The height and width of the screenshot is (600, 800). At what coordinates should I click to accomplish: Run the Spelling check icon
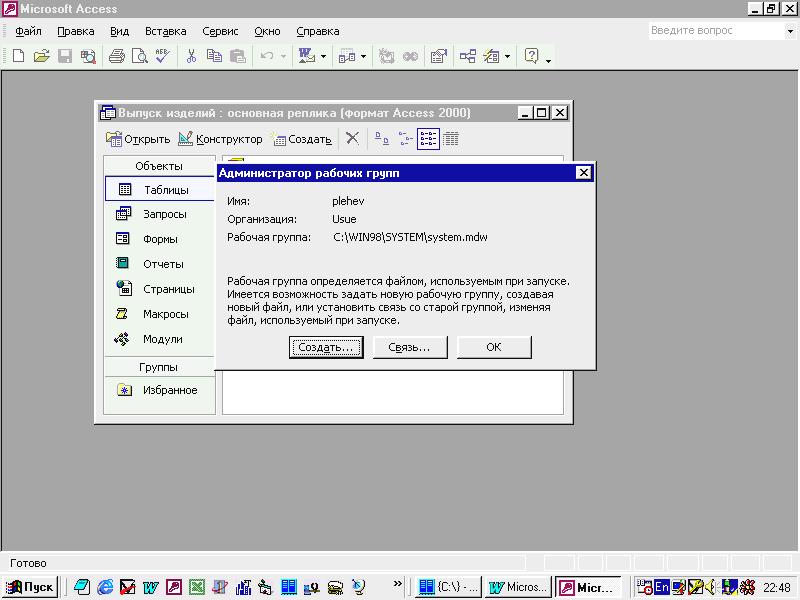point(163,56)
